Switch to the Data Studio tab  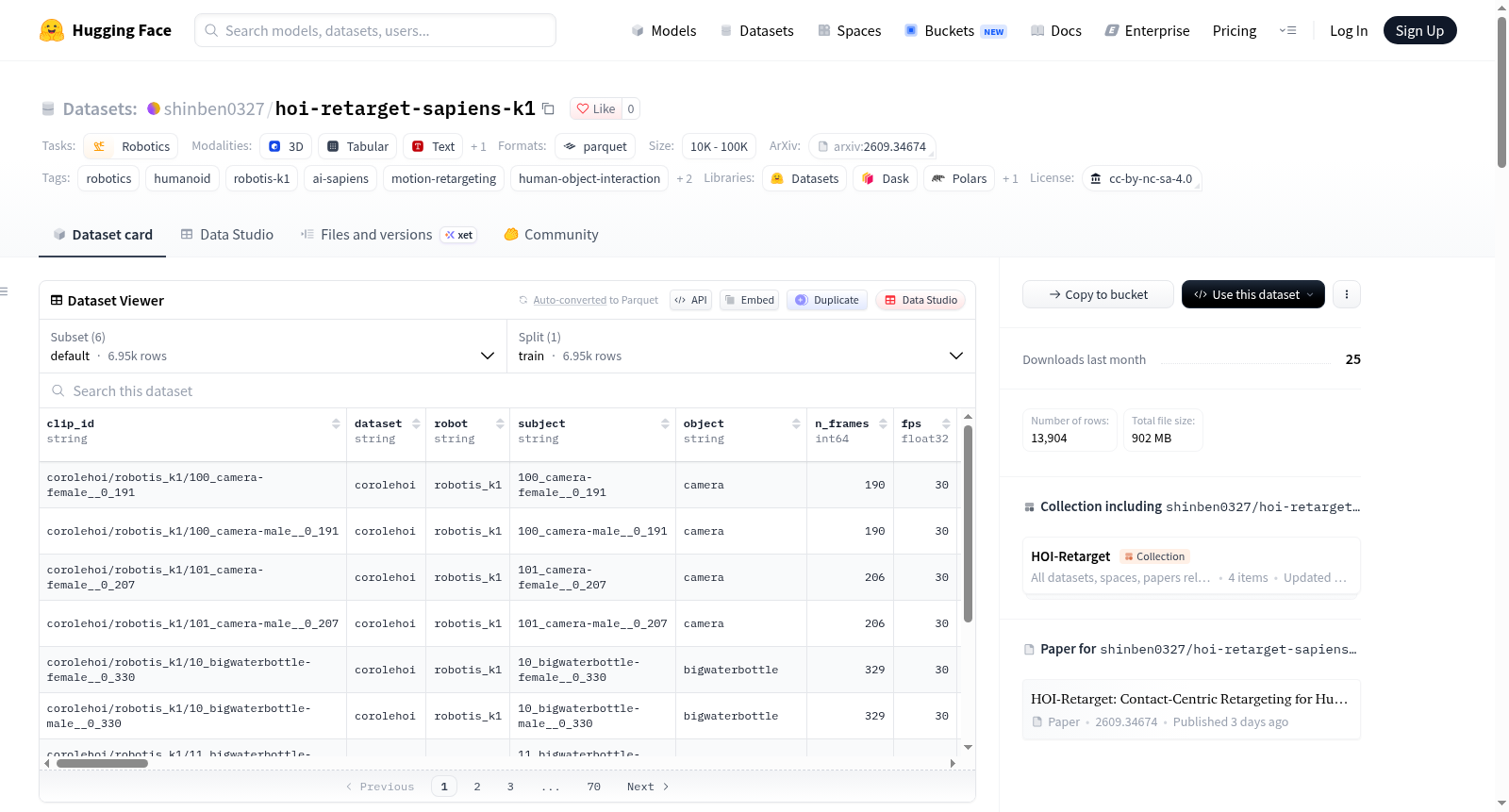click(227, 234)
